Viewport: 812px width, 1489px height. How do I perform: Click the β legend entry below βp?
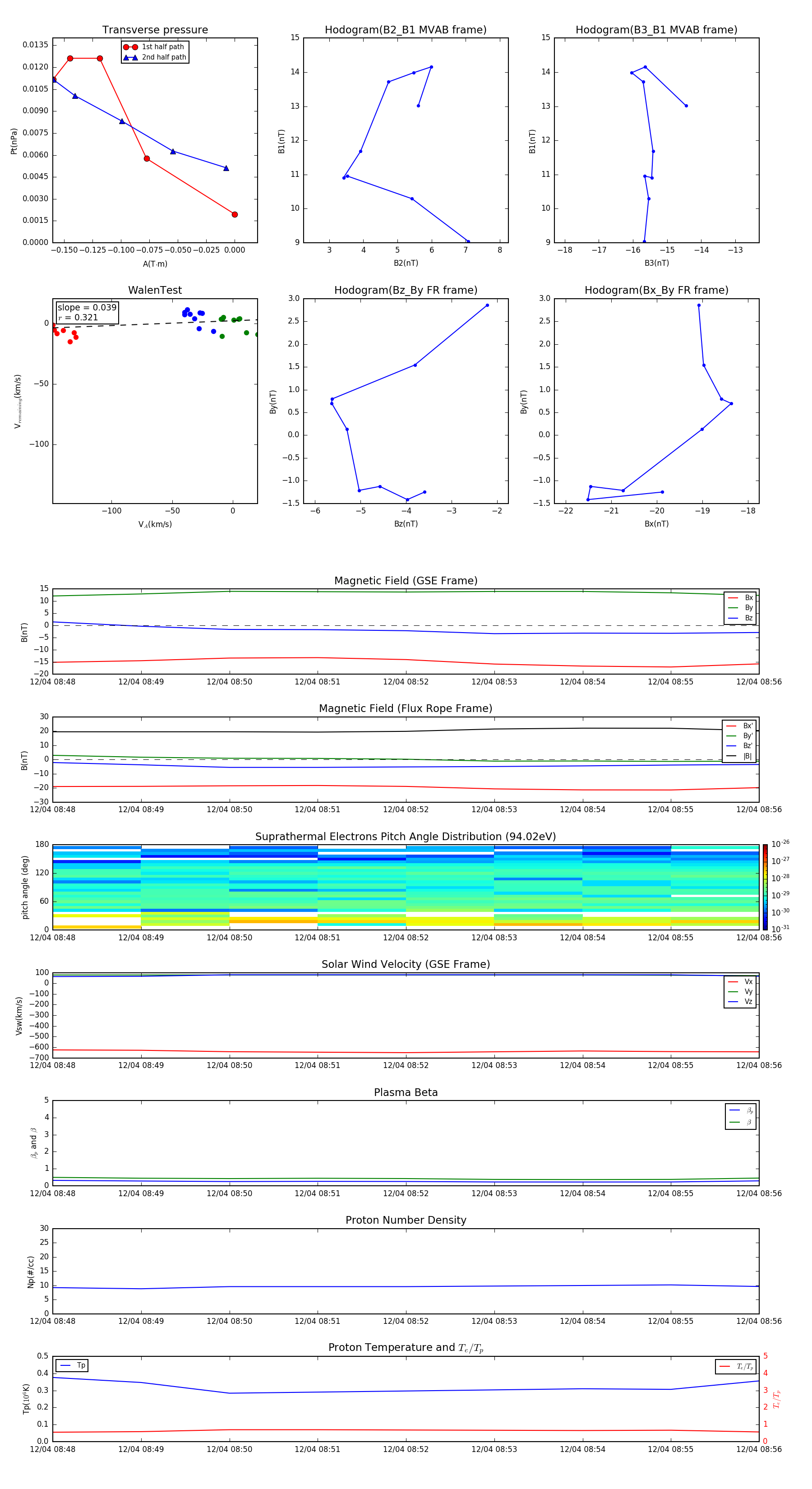coord(741,1122)
